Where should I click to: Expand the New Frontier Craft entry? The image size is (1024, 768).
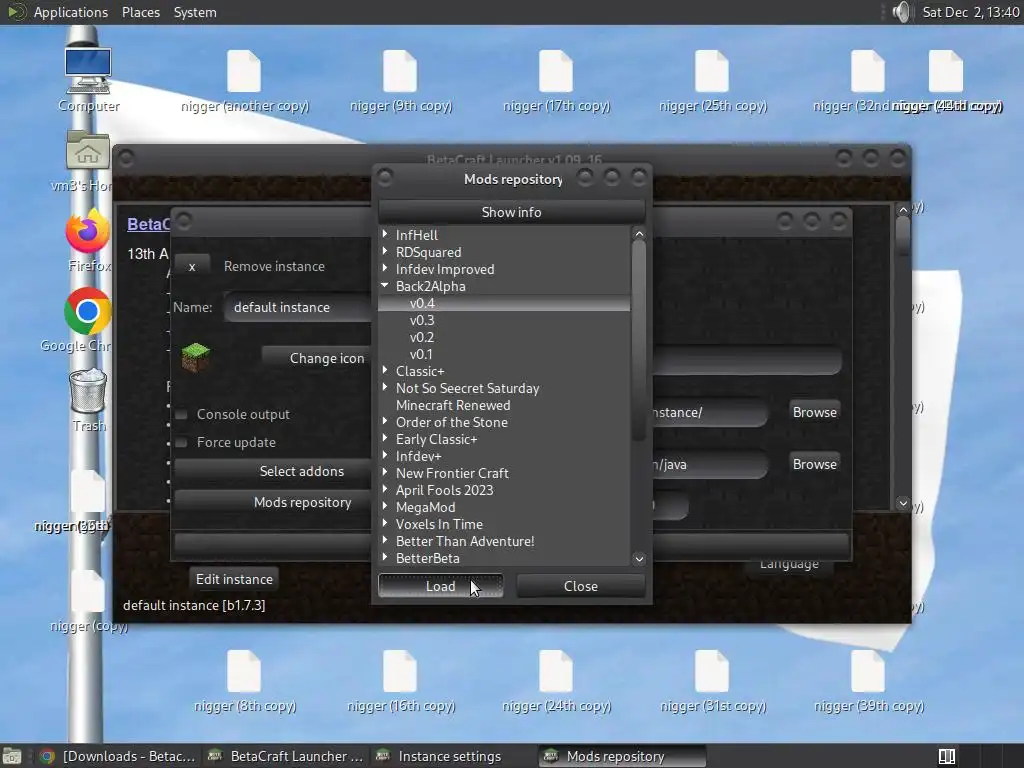385,472
